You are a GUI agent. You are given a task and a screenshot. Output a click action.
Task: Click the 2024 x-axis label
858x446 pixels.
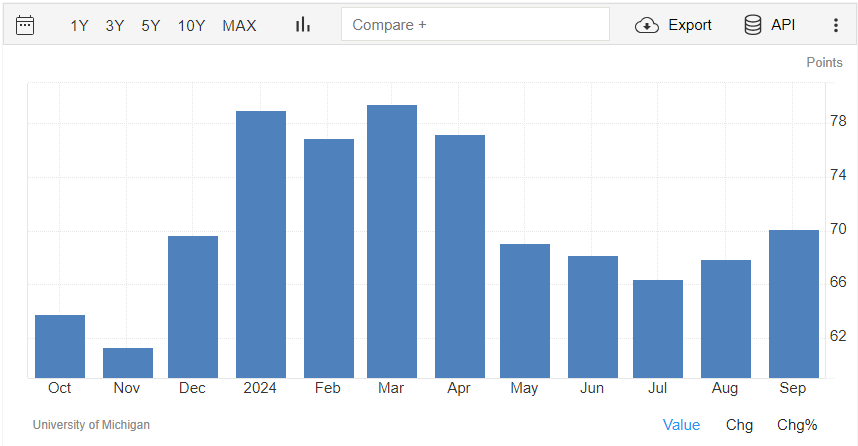(260, 388)
